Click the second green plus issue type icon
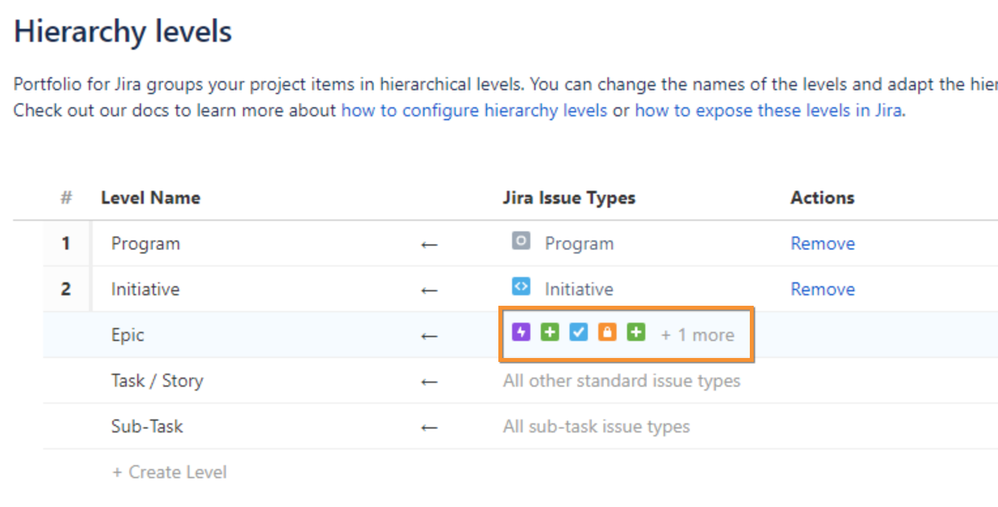 [636, 332]
